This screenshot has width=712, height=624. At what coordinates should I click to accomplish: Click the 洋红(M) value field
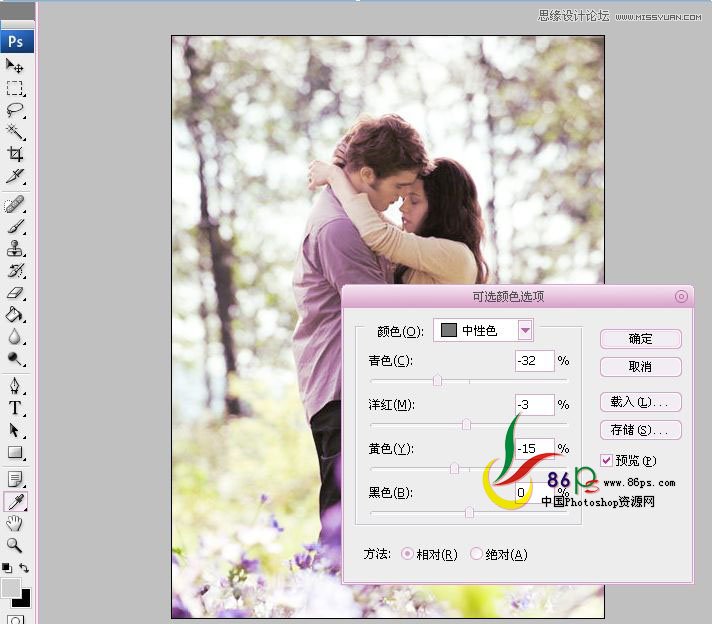(534, 404)
